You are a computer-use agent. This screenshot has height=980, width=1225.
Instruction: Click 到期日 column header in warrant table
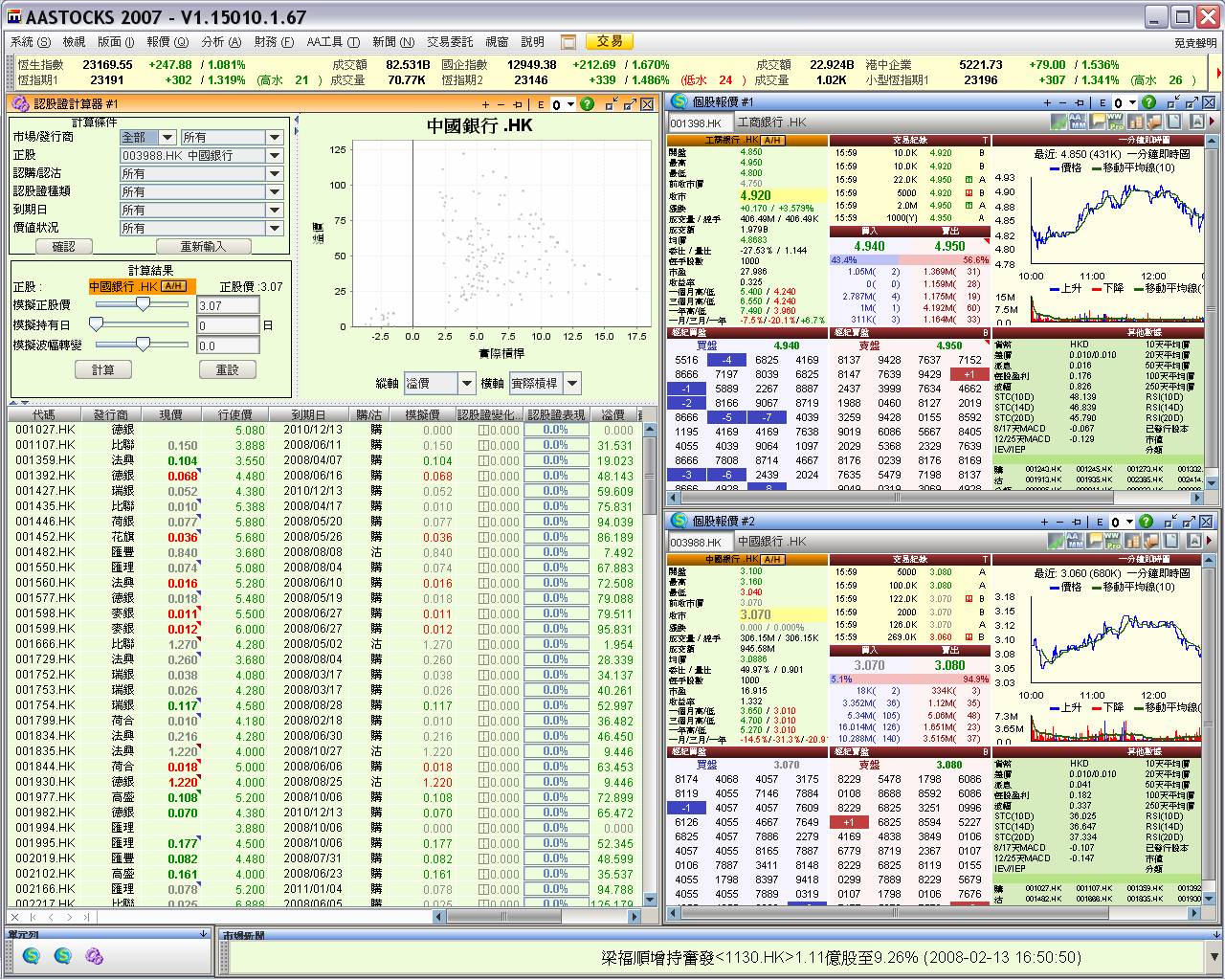coord(308,414)
